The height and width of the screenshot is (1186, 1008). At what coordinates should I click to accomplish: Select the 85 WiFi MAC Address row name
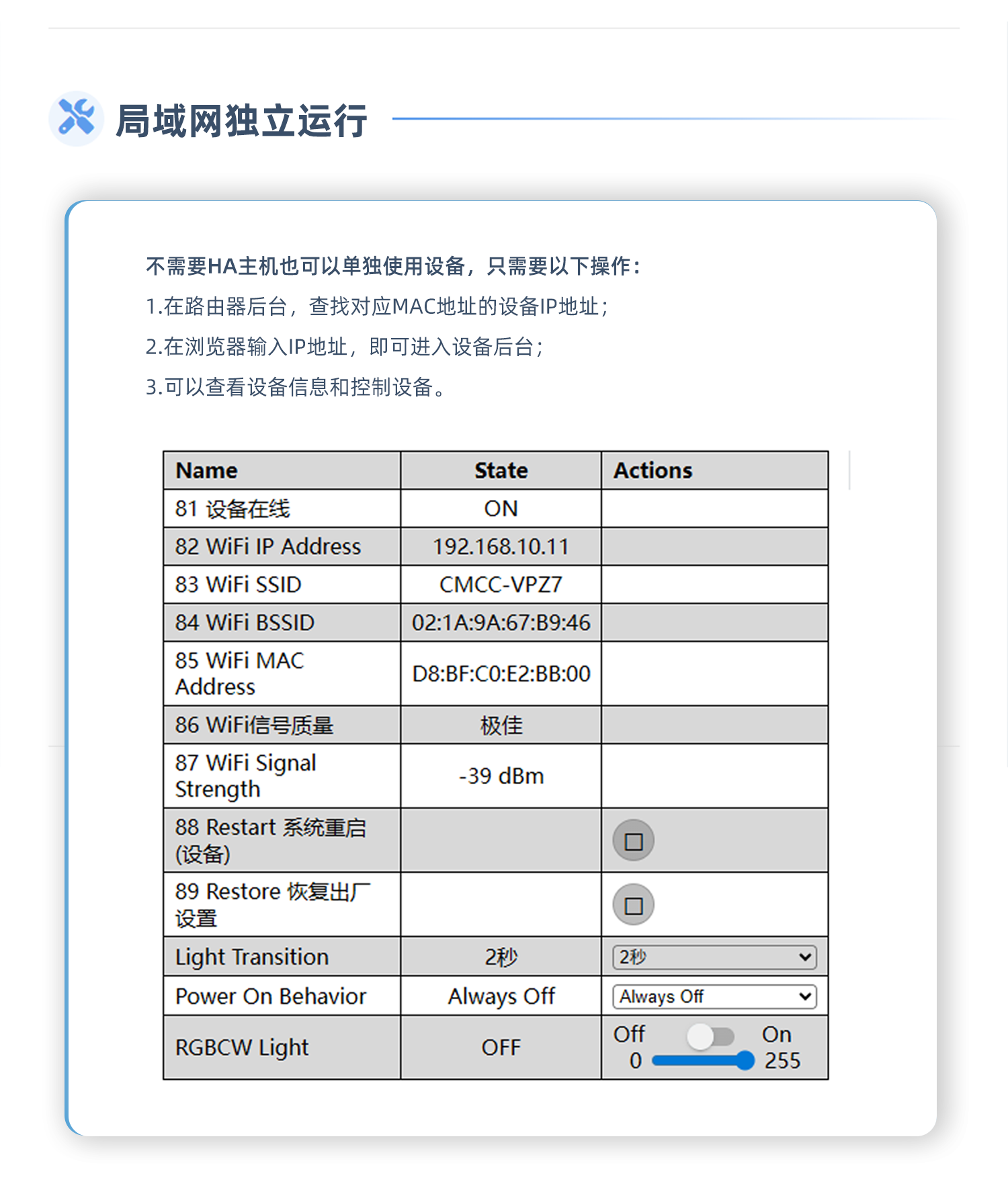pyautogui.click(x=239, y=673)
